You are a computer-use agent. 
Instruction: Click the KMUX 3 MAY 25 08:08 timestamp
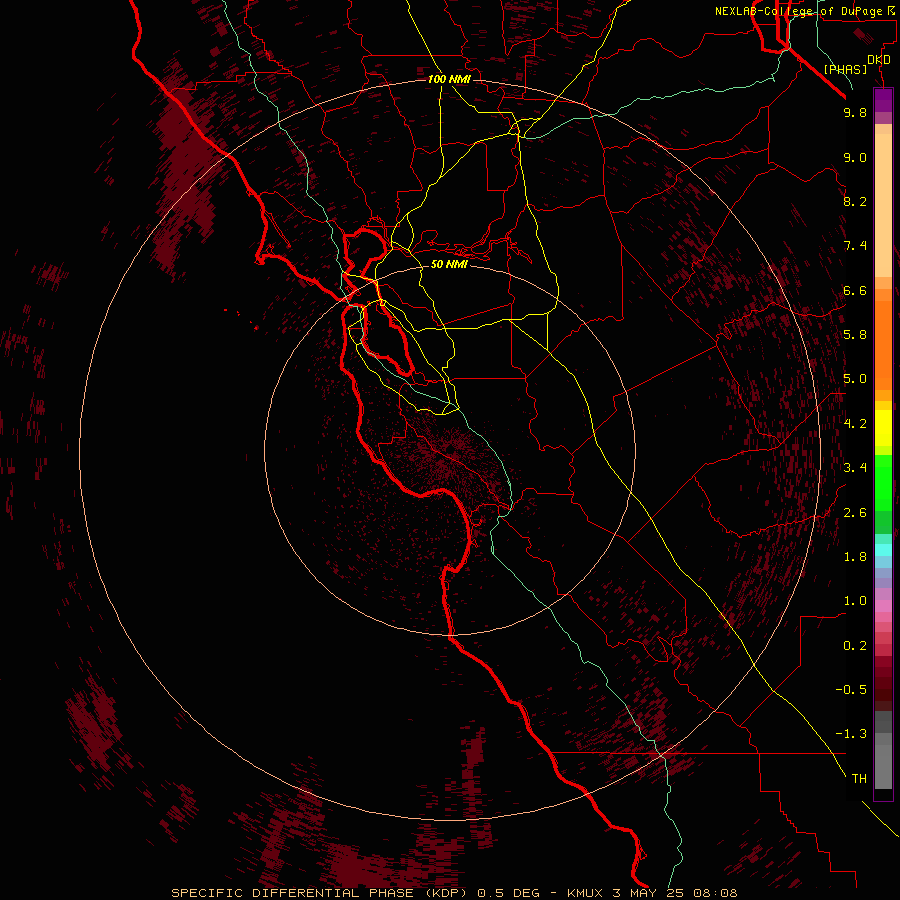[652, 893]
